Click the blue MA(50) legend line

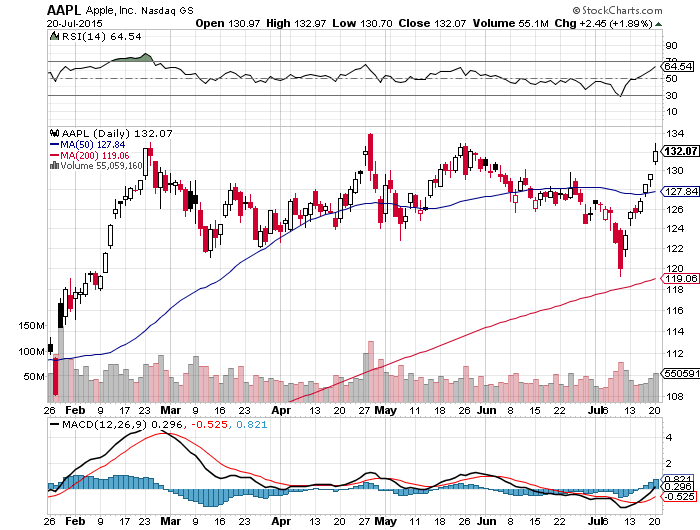click(54, 145)
